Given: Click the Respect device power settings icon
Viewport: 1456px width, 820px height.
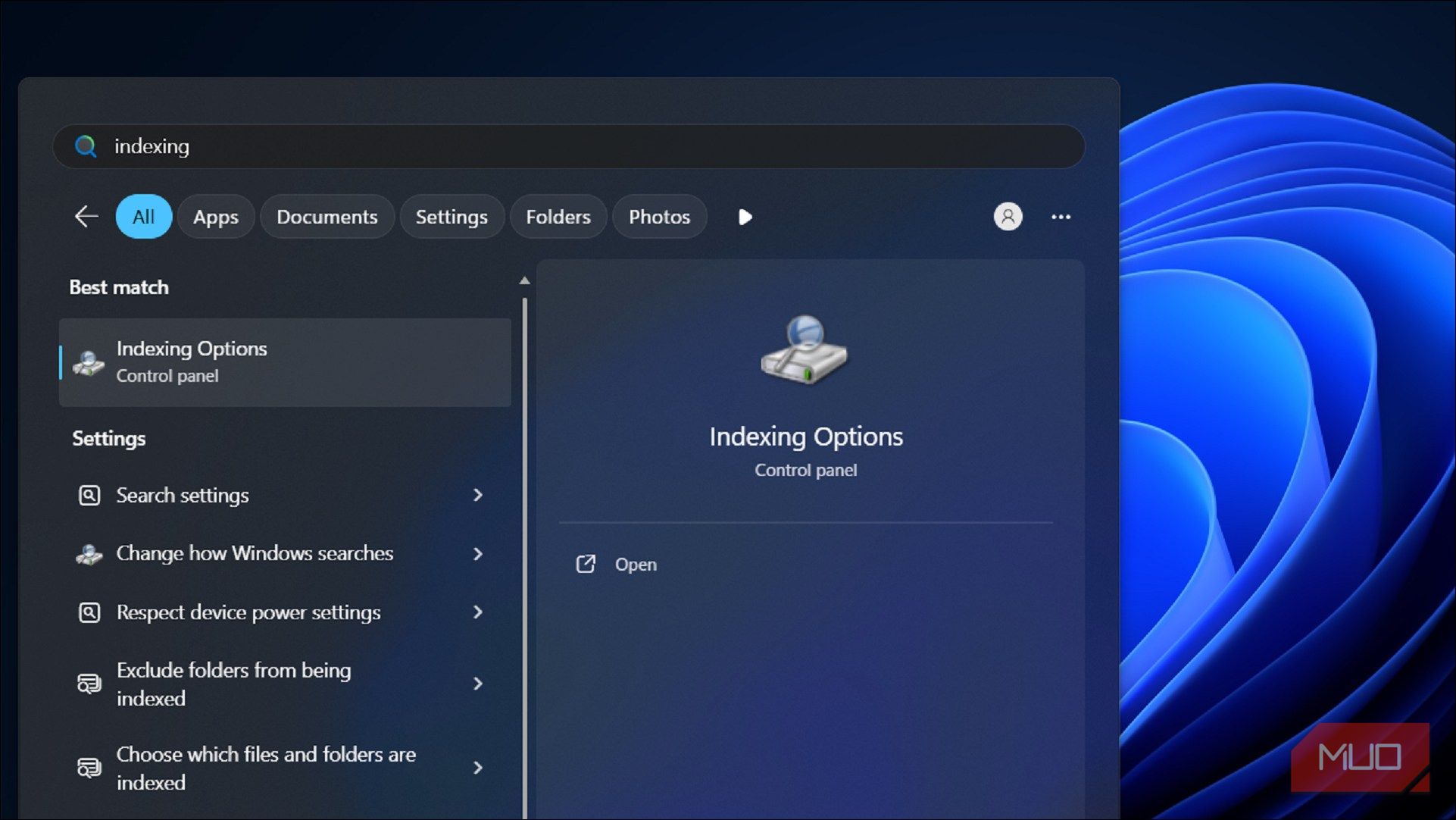Looking at the screenshot, I should pyautogui.click(x=89, y=612).
